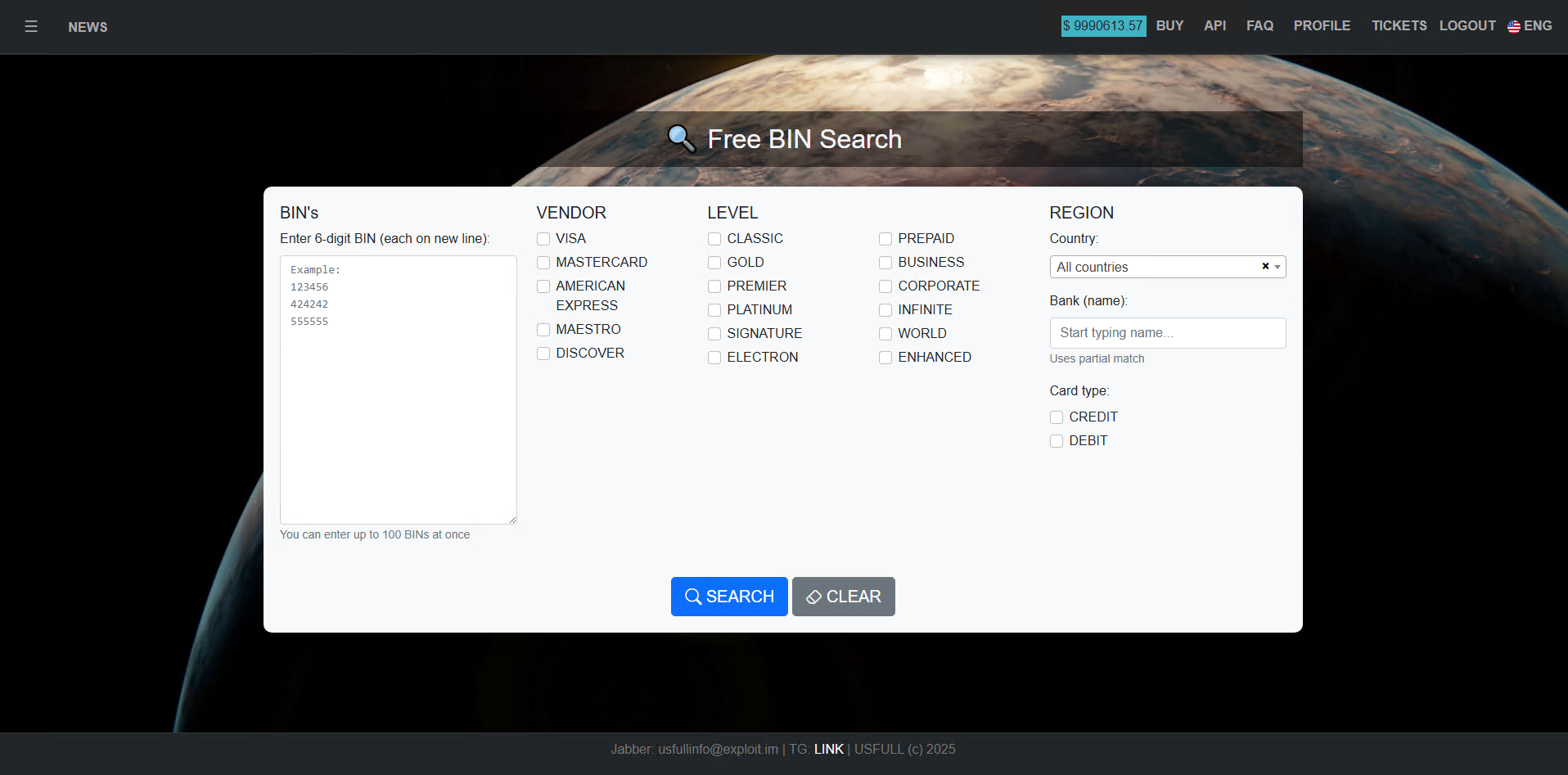Screen dimensions: 1568x775
Task: Enable the MASTERCARD vendor checkbox
Action: [x=543, y=263]
